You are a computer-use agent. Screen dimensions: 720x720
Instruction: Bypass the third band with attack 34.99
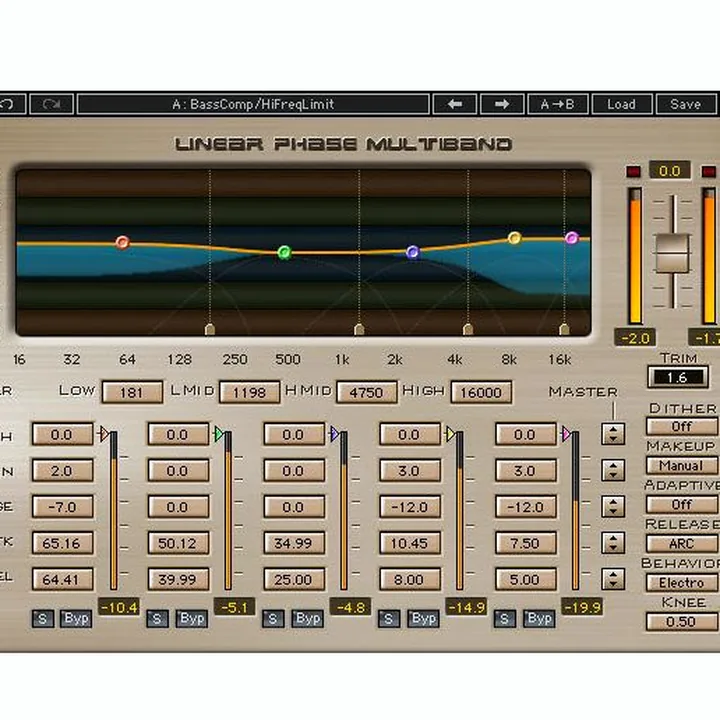[308, 619]
